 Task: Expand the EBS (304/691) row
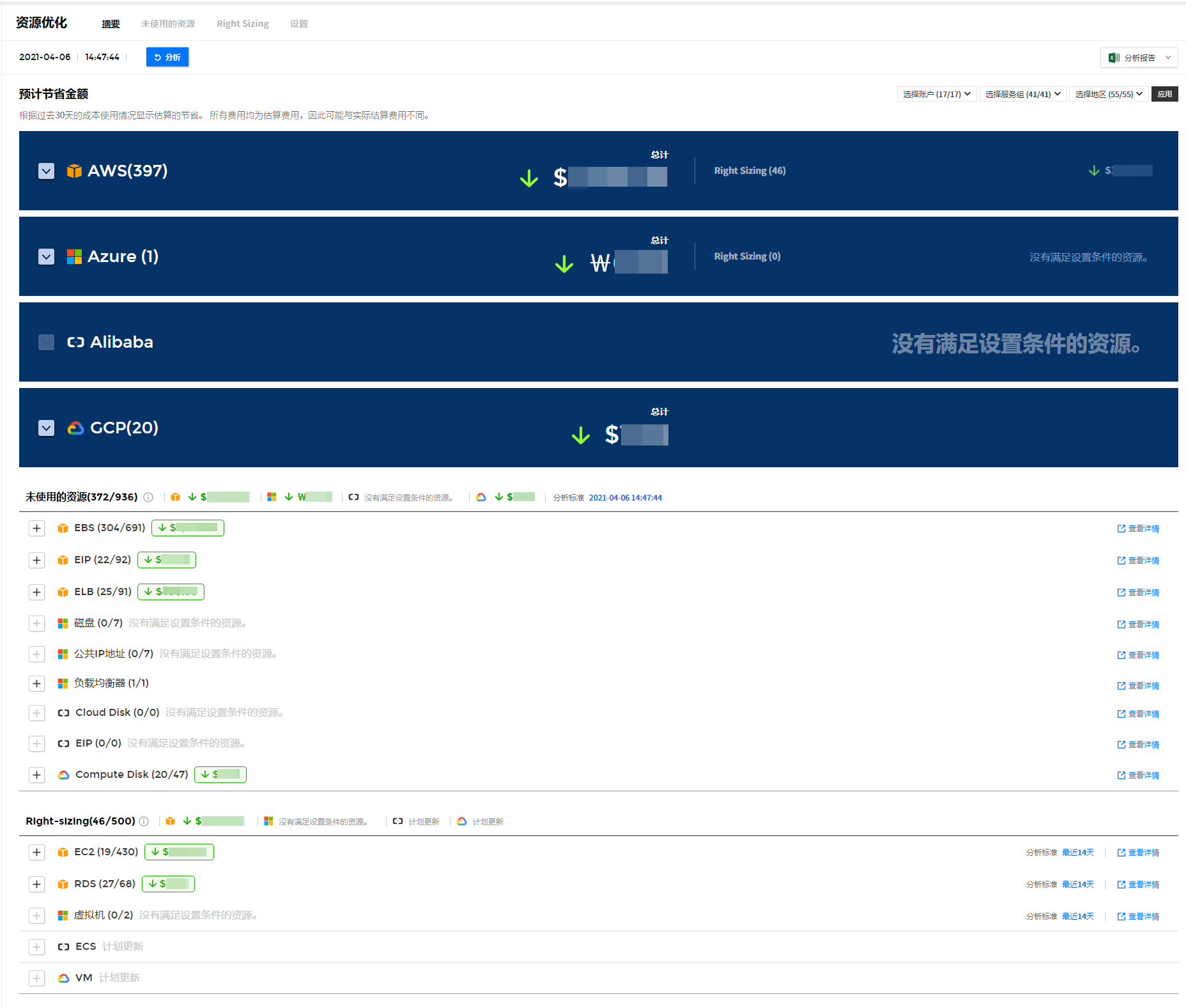pos(37,529)
